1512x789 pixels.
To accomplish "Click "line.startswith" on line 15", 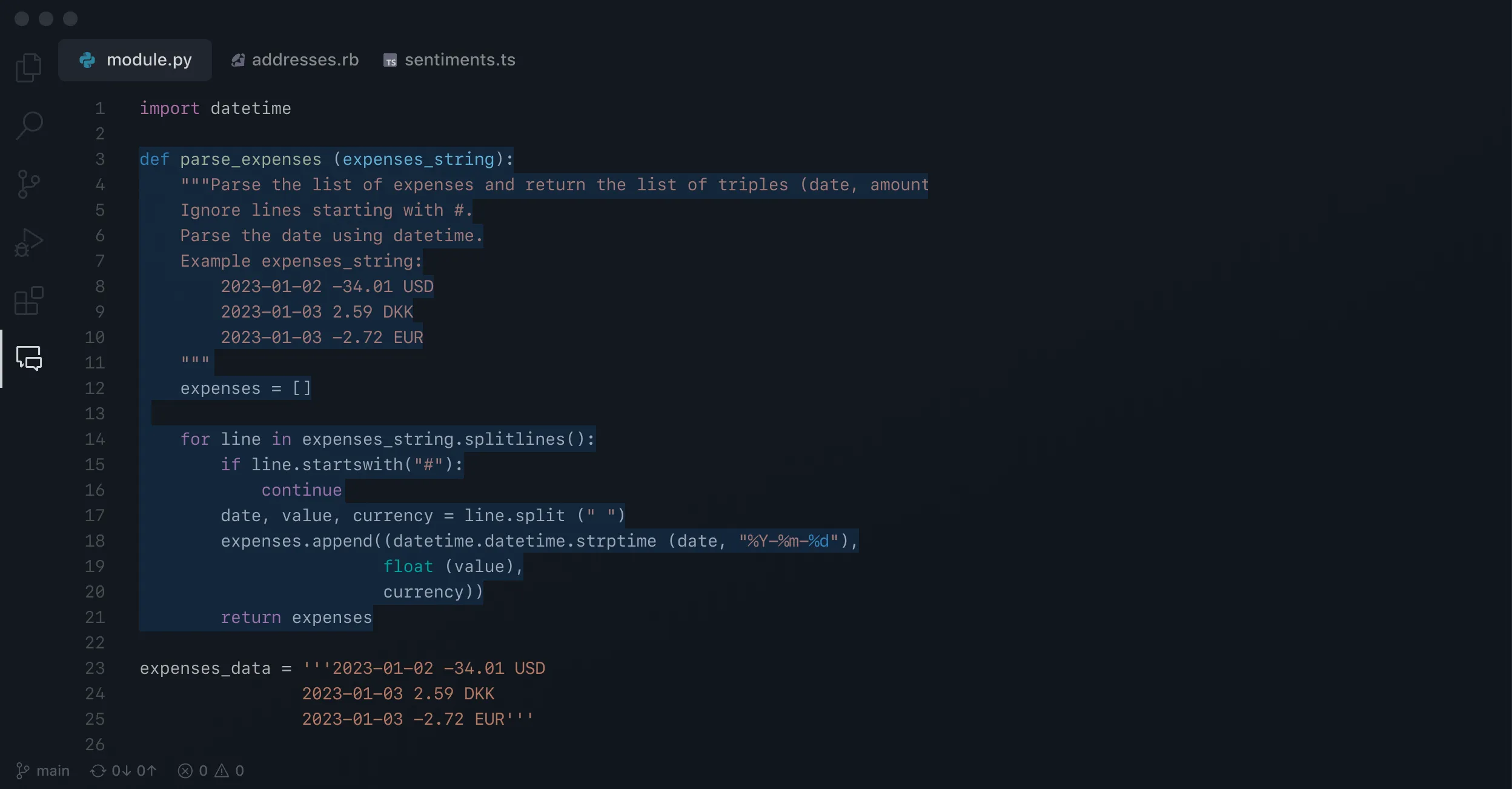I will [x=327, y=465].
